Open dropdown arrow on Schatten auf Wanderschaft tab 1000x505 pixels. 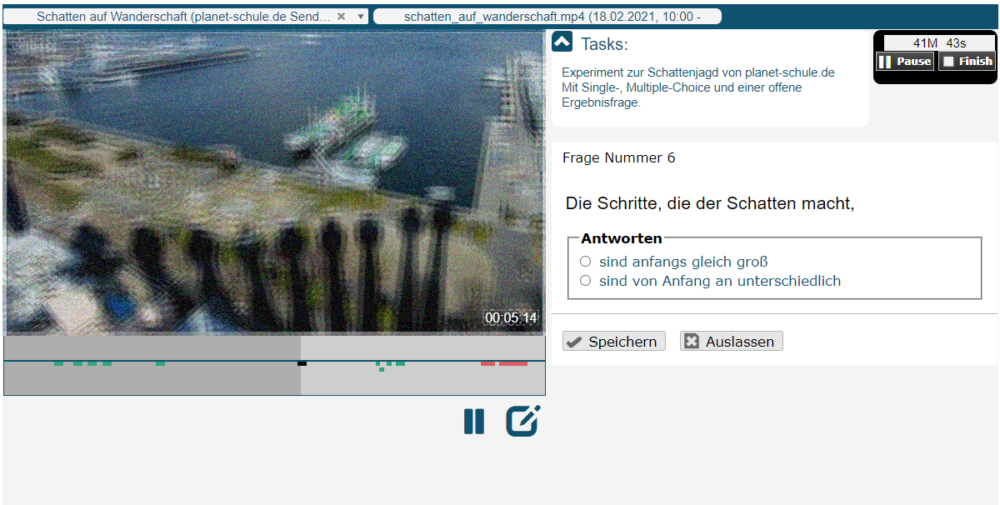click(x=360, y=17)
